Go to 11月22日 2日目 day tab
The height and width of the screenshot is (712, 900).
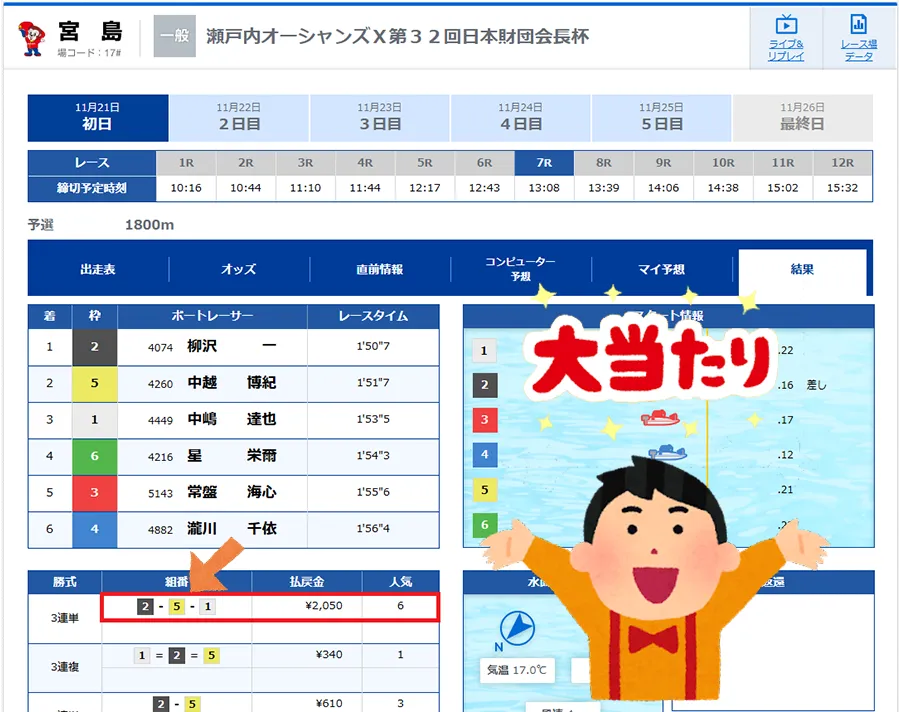[x=239, y=117]
